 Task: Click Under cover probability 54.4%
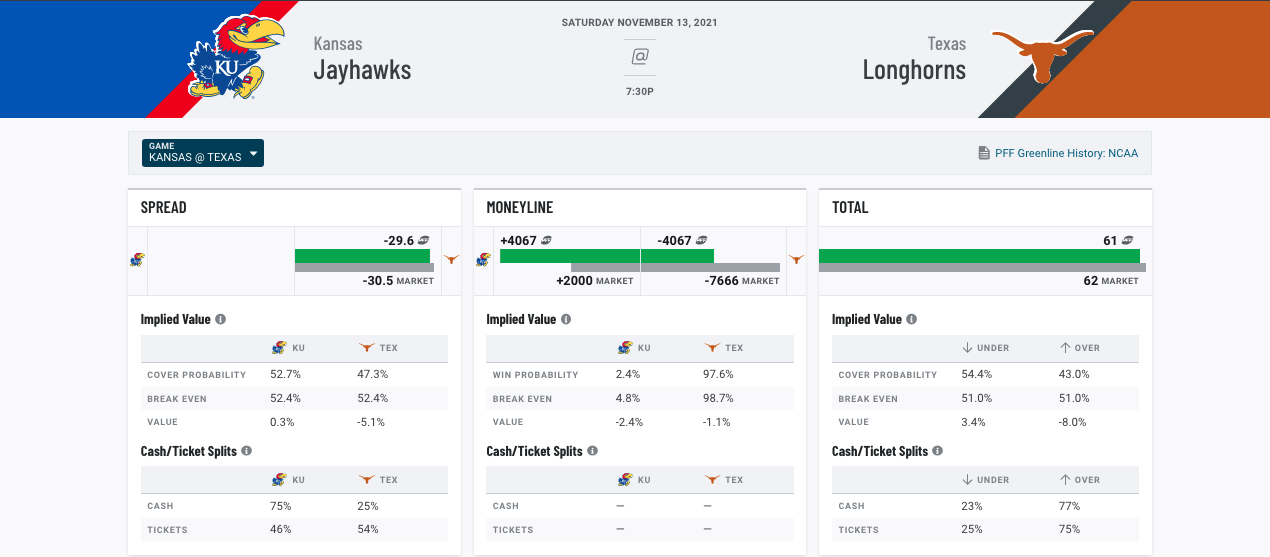point(977,374)
